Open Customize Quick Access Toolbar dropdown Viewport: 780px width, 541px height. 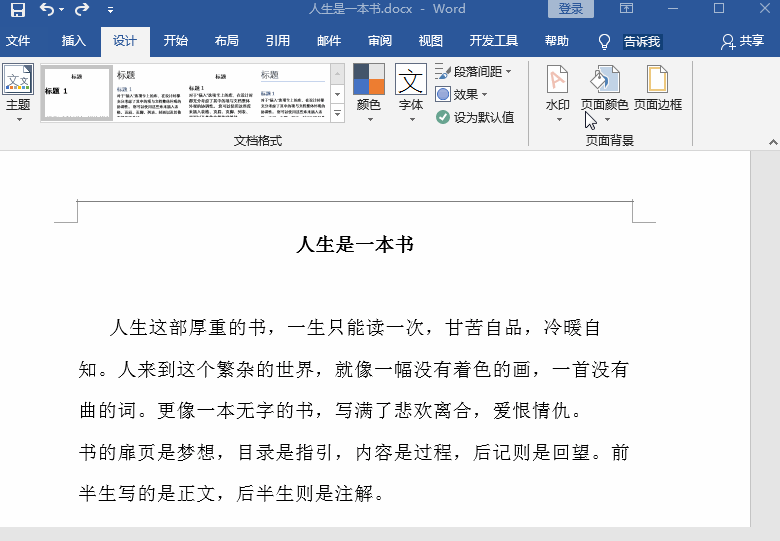(x=110, y=10)
